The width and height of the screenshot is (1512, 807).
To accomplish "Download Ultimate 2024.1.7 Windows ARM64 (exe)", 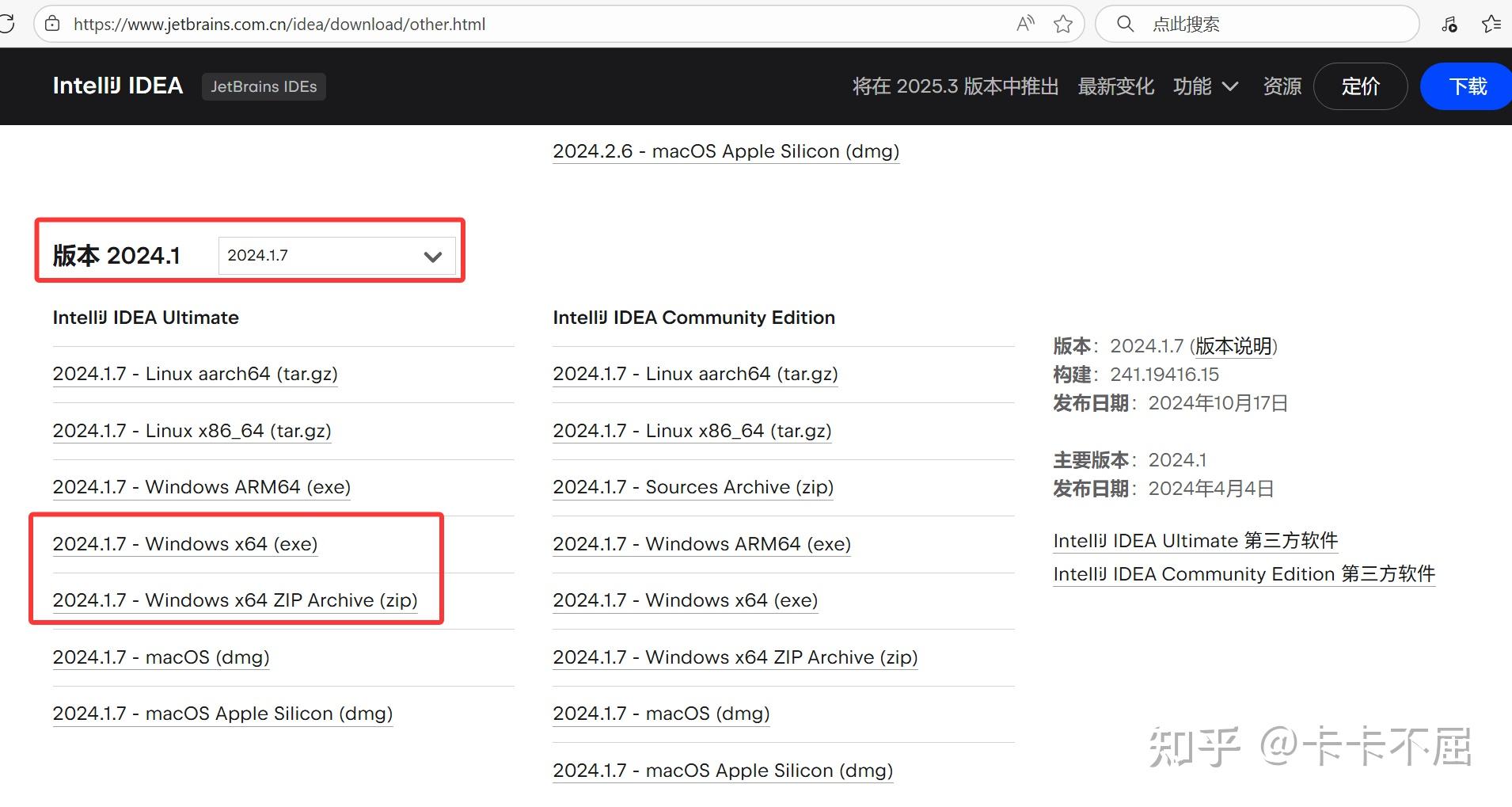I will pyautogui.click(x=202, y=487).
